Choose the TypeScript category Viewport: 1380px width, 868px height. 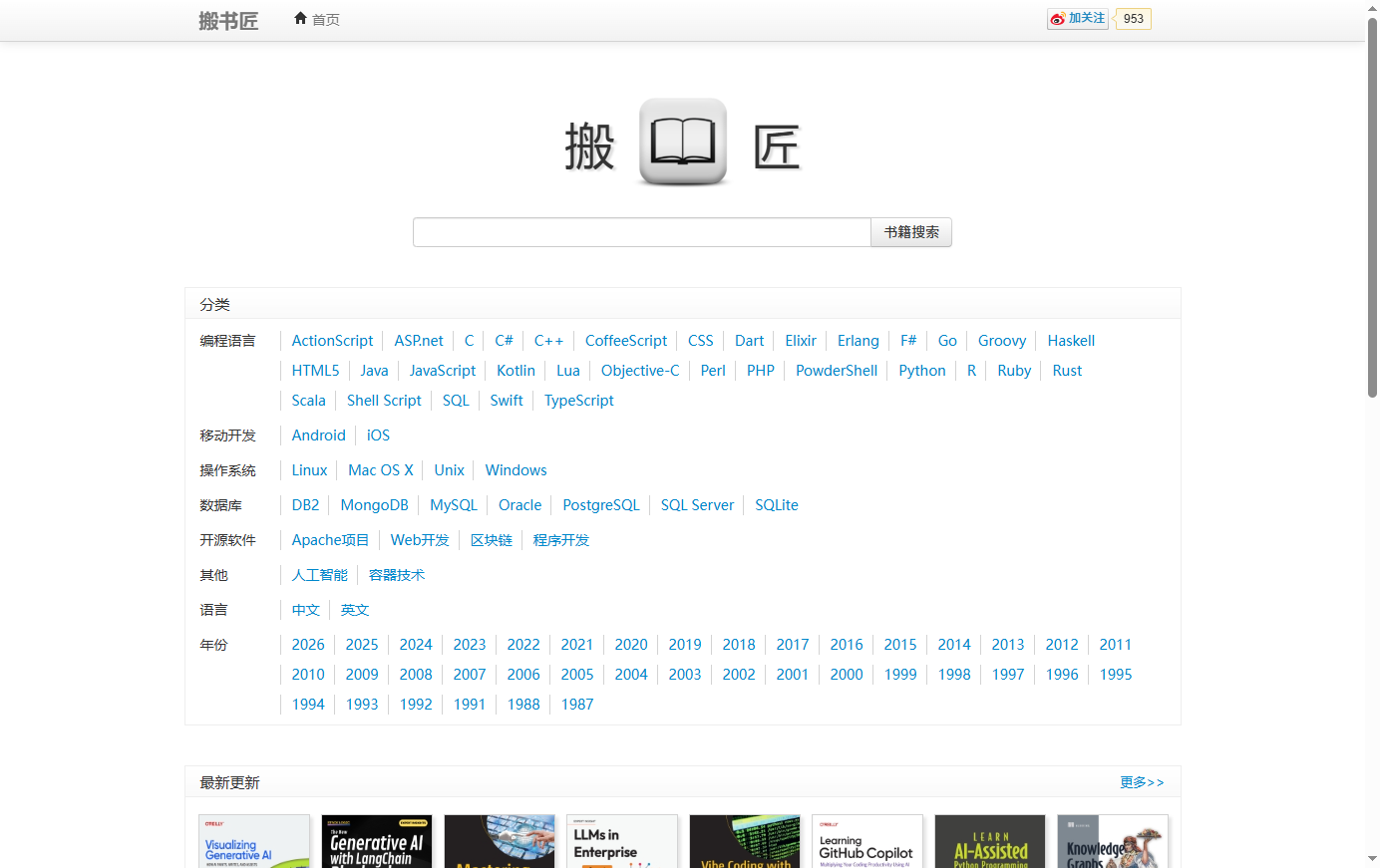point(579,401)
